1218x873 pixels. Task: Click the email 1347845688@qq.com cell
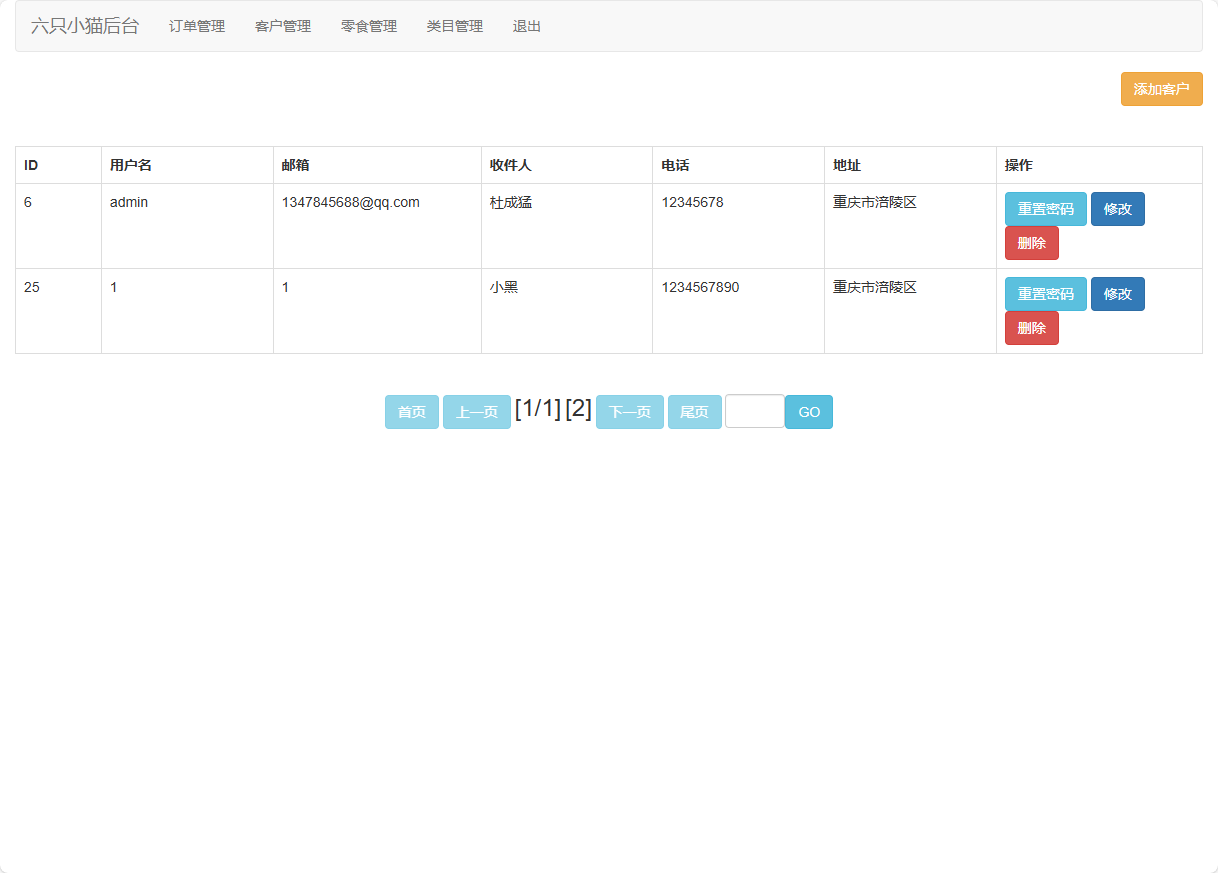click(x=351, y=202)
